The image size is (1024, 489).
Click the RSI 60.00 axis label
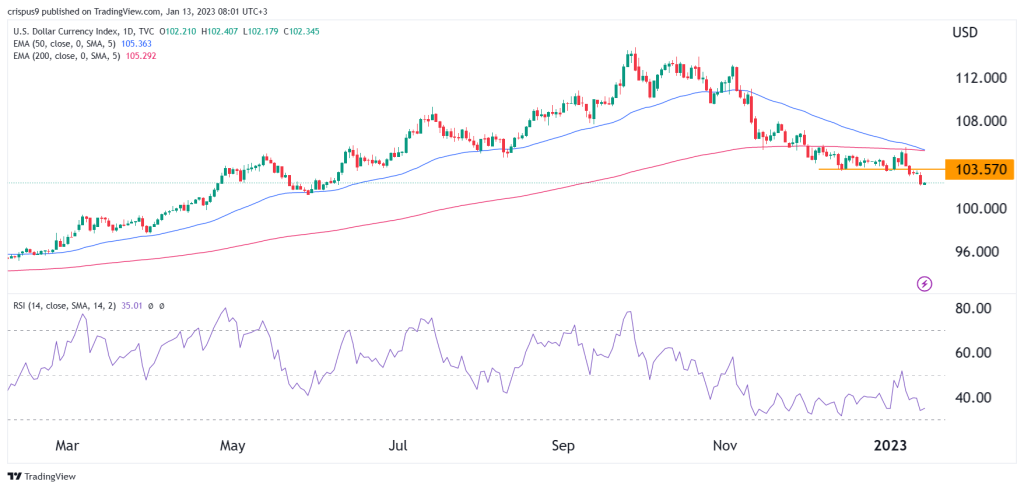[973, 353]
